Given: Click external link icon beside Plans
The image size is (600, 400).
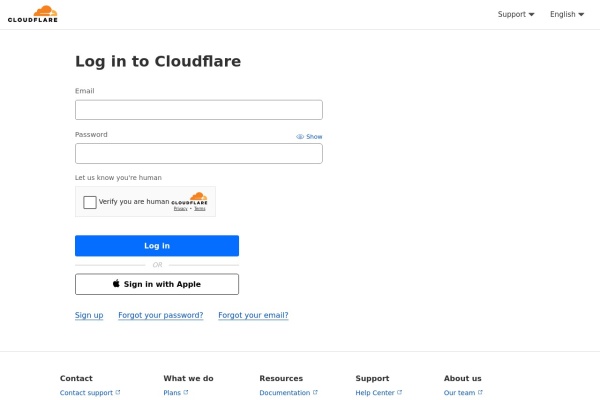Looking at the screenshot, I should click(186, 393).
